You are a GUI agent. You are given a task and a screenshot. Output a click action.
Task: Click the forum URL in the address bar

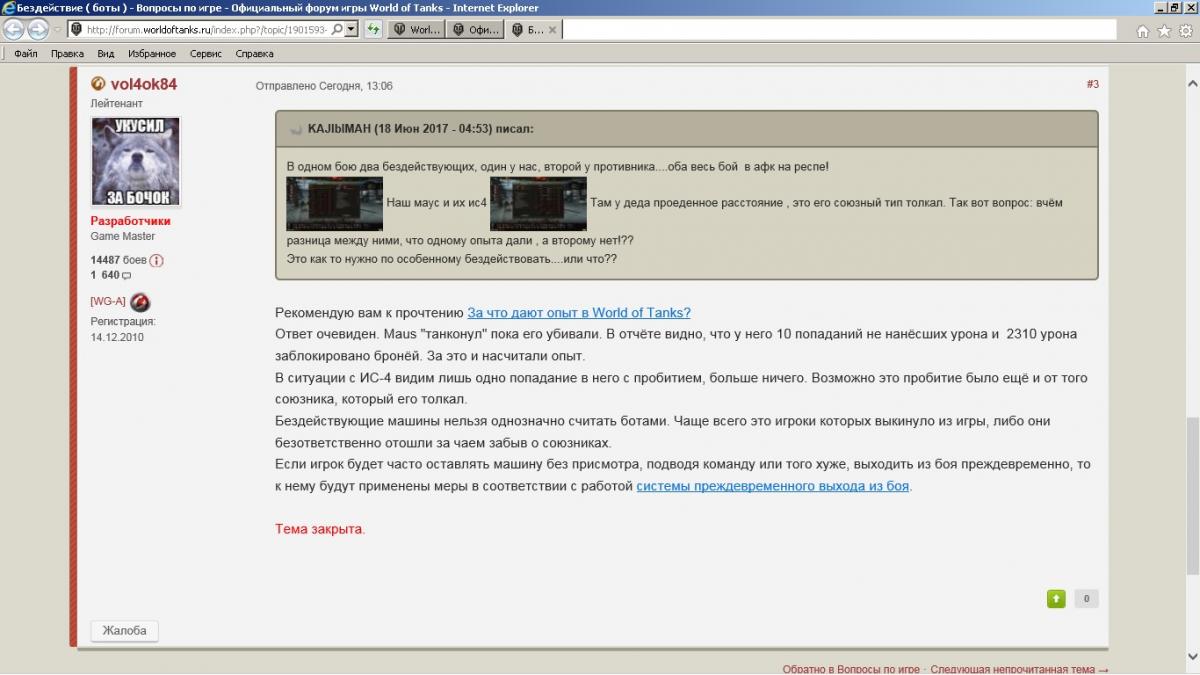point(207,30)
